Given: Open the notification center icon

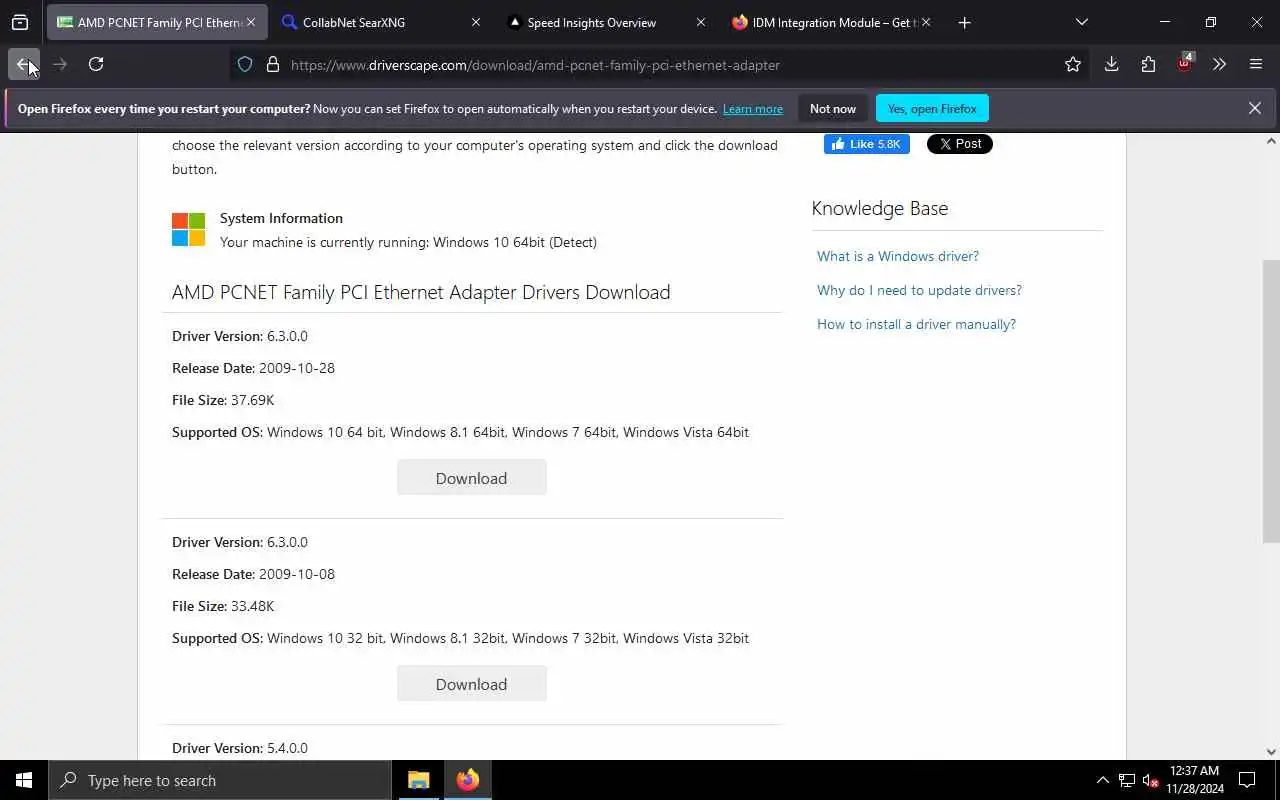Looking at the screenshot, I should coord(1247,780).
